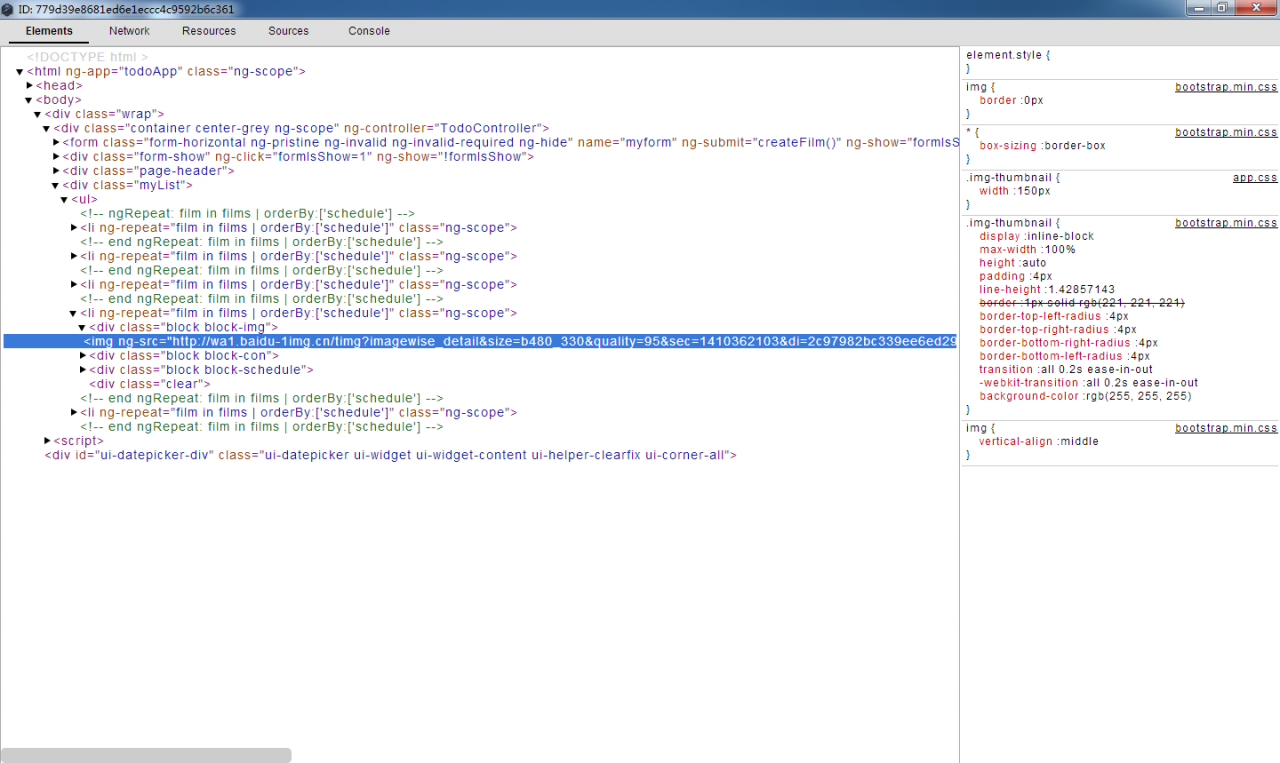Screen dimensions: 1280x763
Task: Switch to the Sources tab
Action: [288, 31]
